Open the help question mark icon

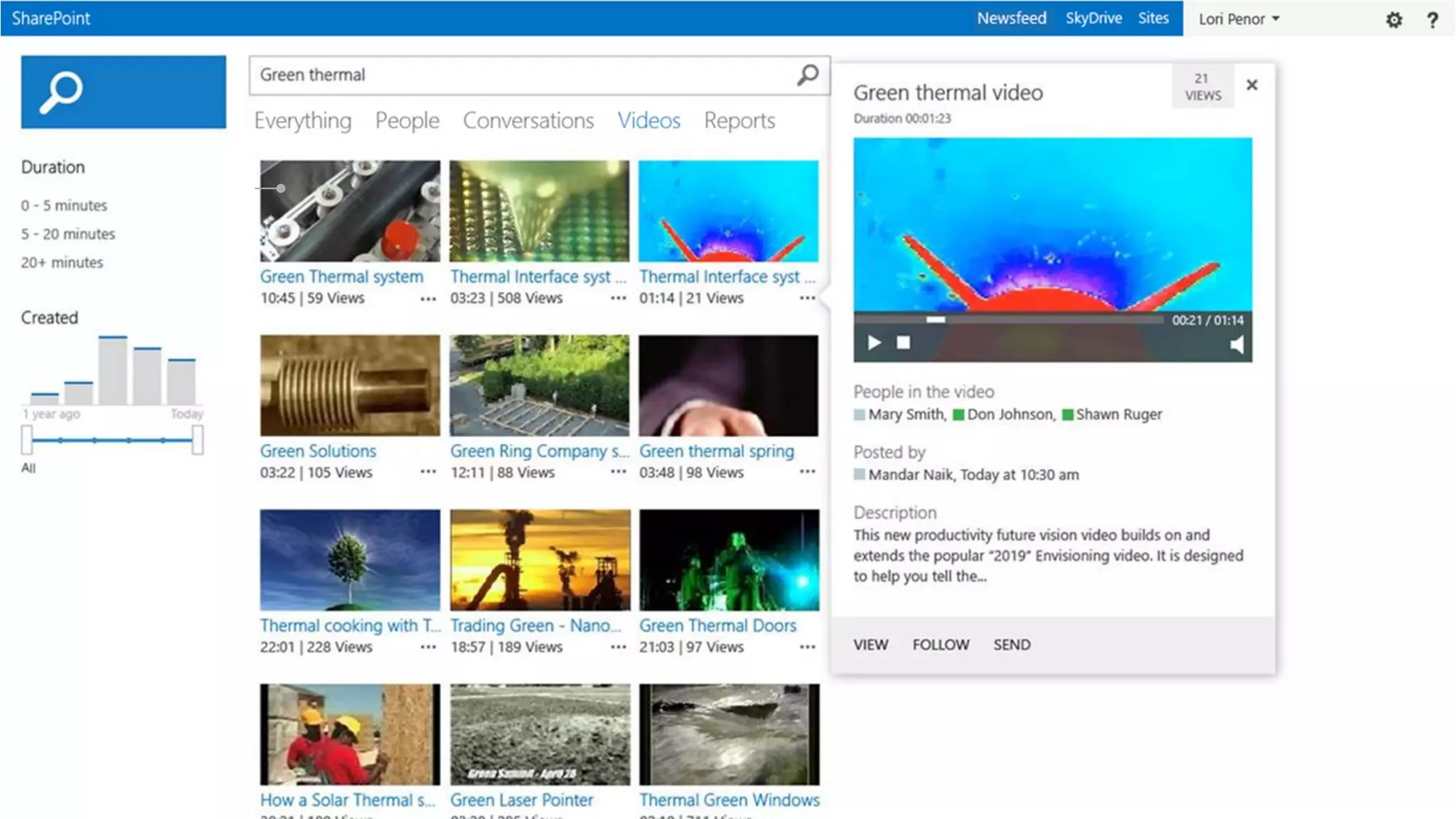[1432, 20]
